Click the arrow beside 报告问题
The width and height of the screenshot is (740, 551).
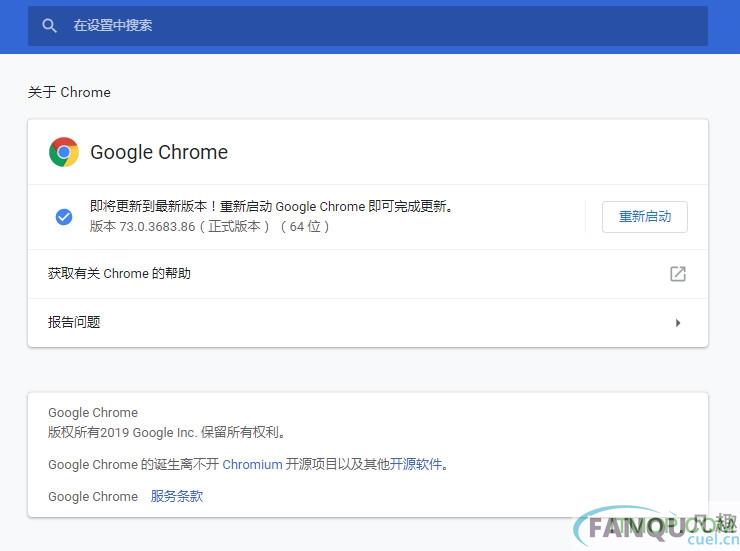pyautogui.click(x=678, y=323)
